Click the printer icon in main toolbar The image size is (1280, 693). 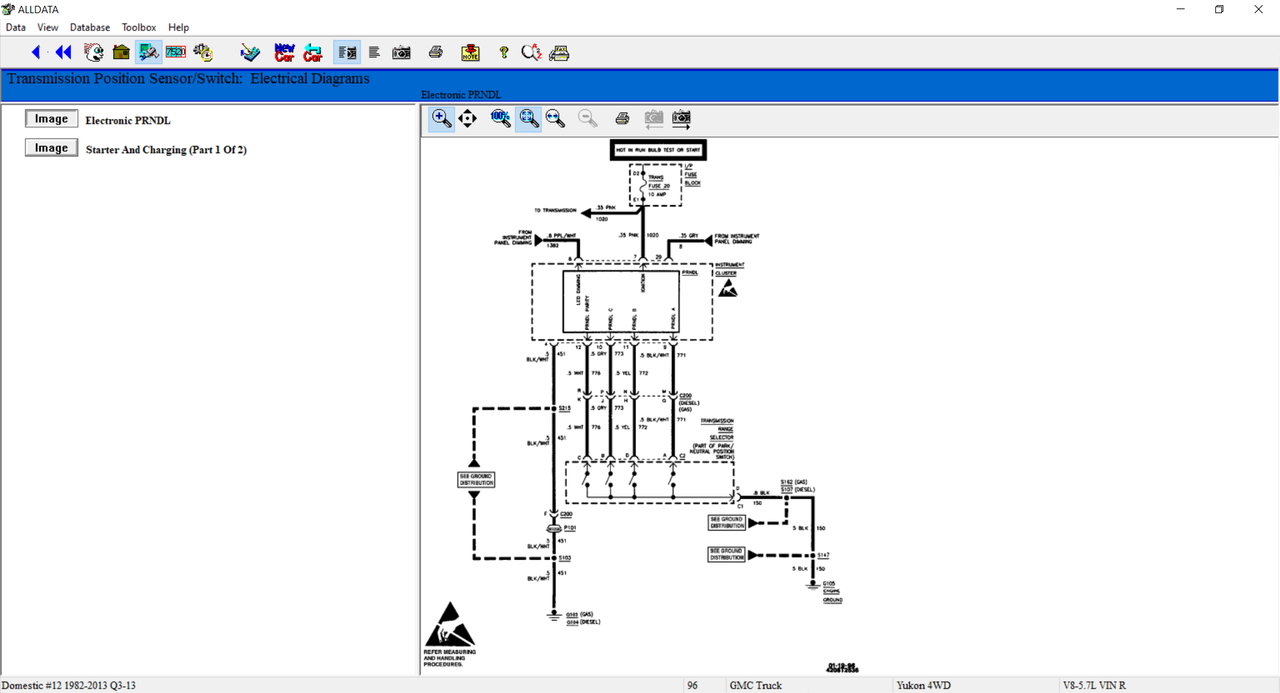(x=436, y=52)
